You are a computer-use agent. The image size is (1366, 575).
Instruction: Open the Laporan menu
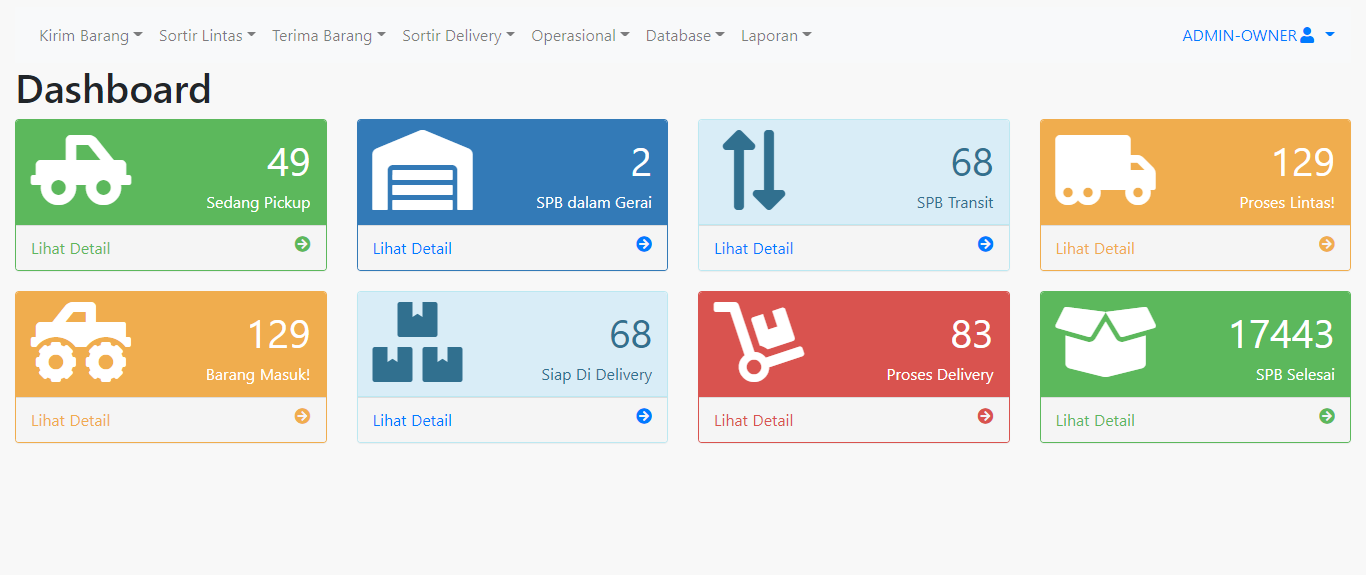tap(776, 36)
